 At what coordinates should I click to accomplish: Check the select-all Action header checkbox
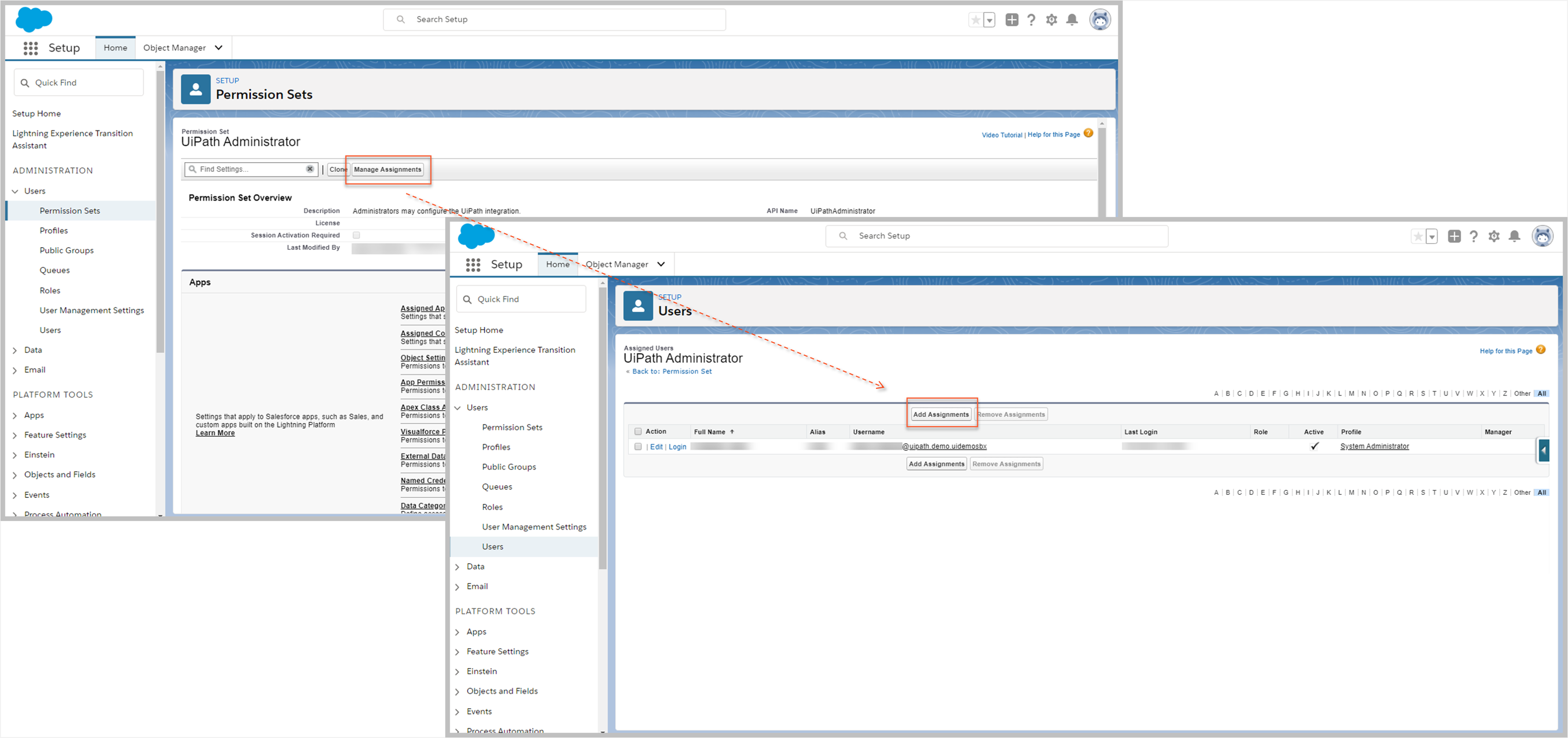click(x=638, y=431)
